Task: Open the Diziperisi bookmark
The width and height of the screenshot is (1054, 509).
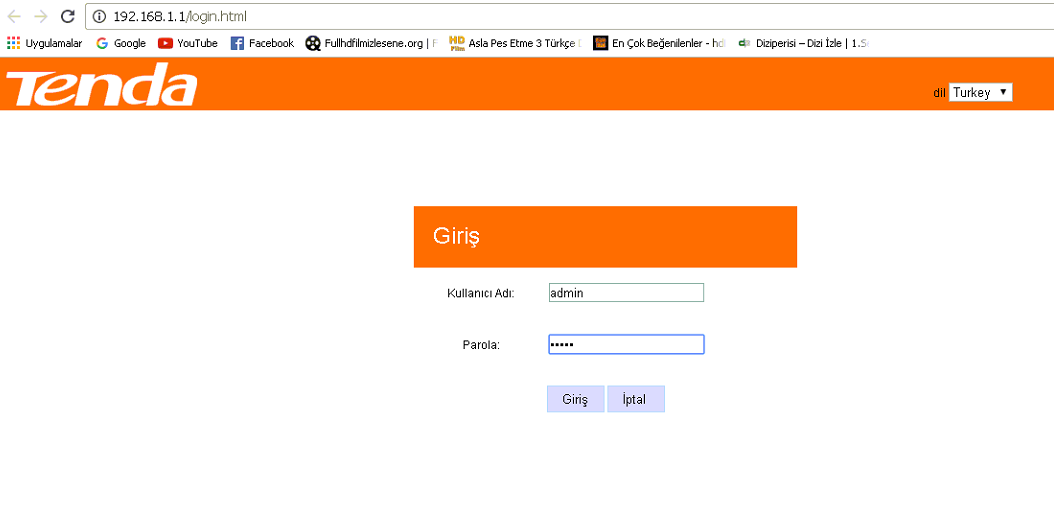Action: tap(803, 43)
